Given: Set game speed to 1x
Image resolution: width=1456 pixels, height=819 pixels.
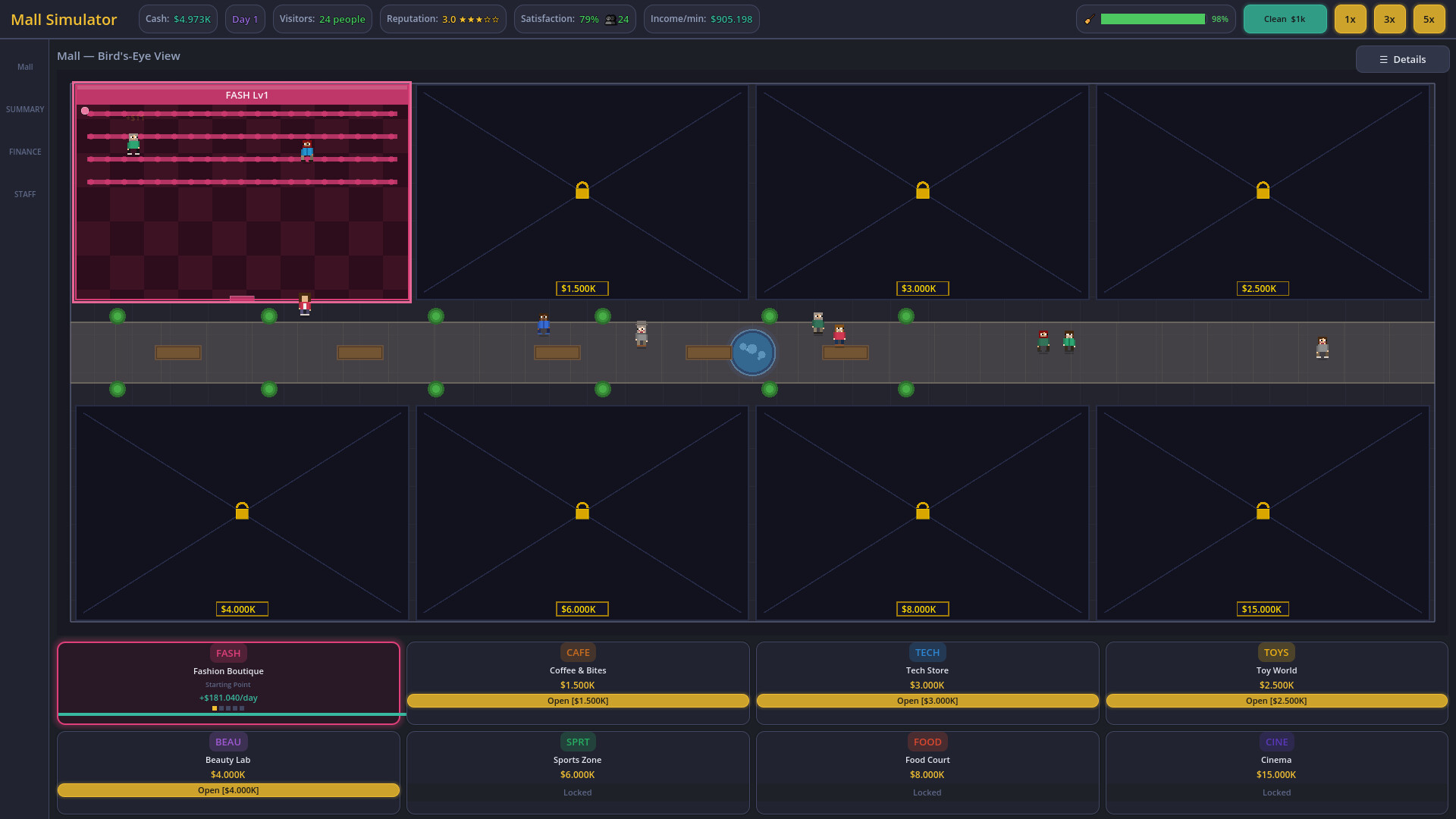Looking at the screenshot, I should (x=1350, y=19).
